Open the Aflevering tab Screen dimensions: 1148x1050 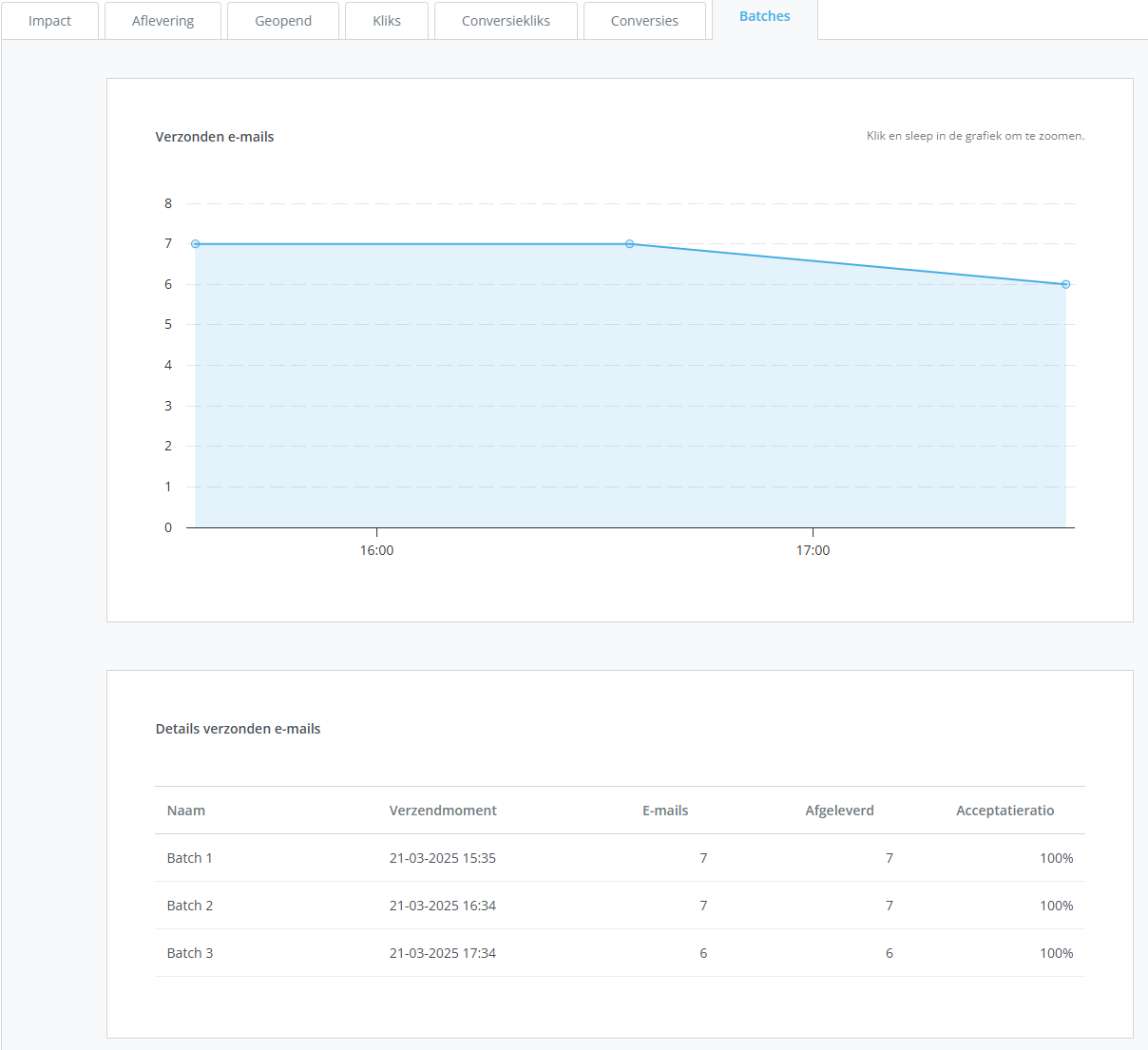pyautogui.click(x=163, y=21)
